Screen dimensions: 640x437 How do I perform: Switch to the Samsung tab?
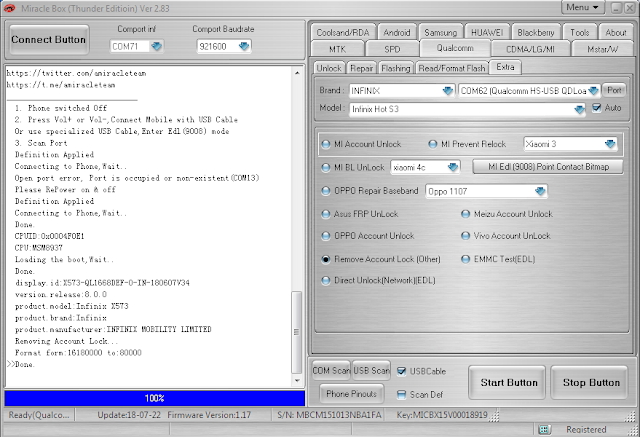tap(440, 32)
